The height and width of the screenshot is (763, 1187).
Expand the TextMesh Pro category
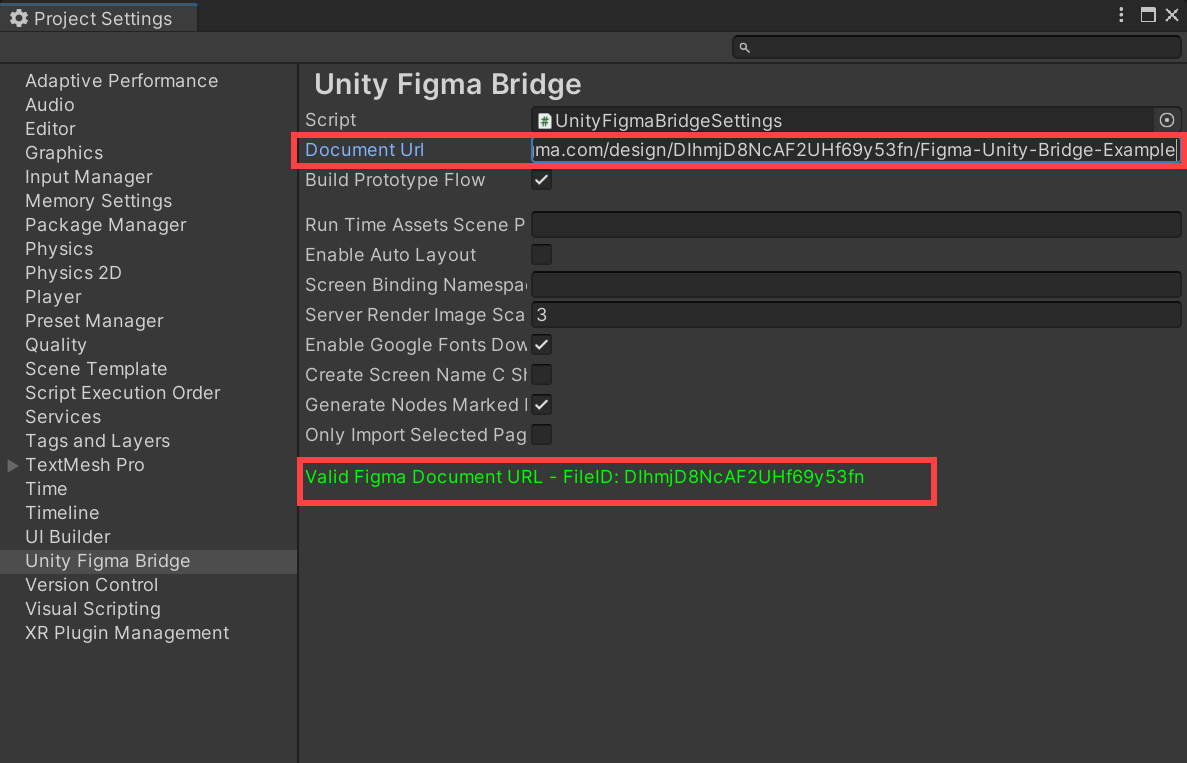coord(12,466)
